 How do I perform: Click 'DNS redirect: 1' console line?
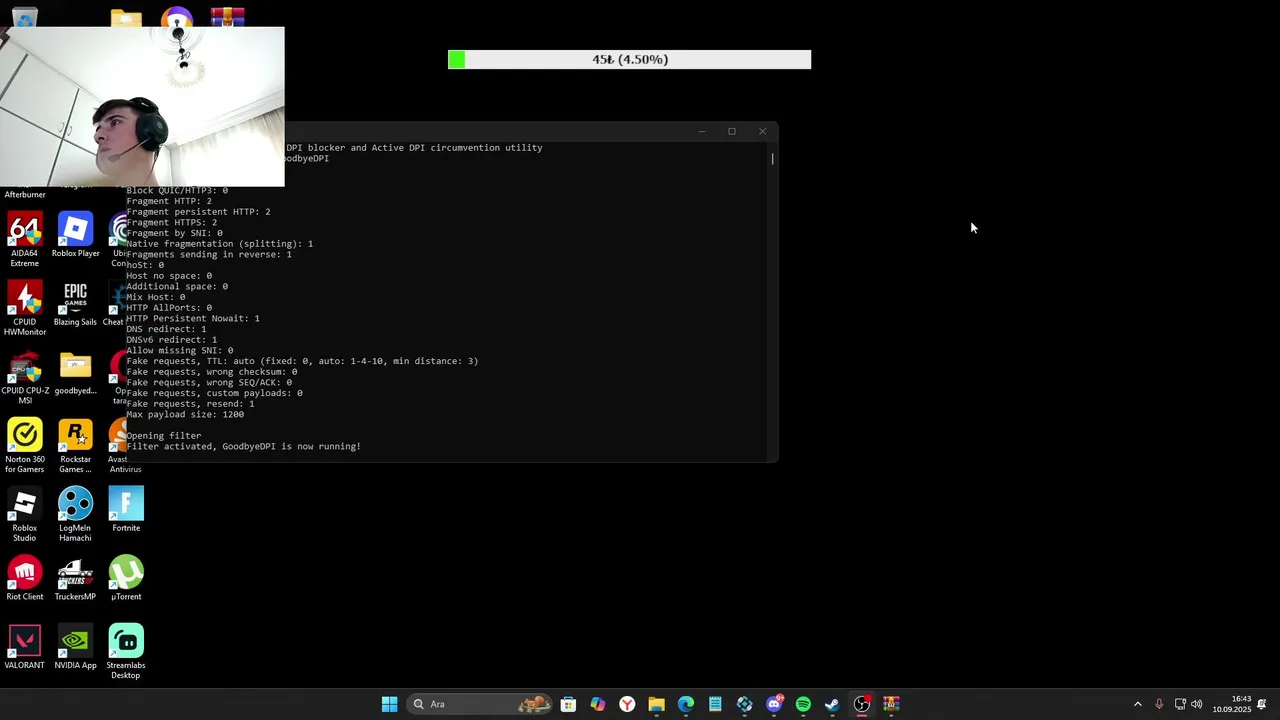point(166,329)
